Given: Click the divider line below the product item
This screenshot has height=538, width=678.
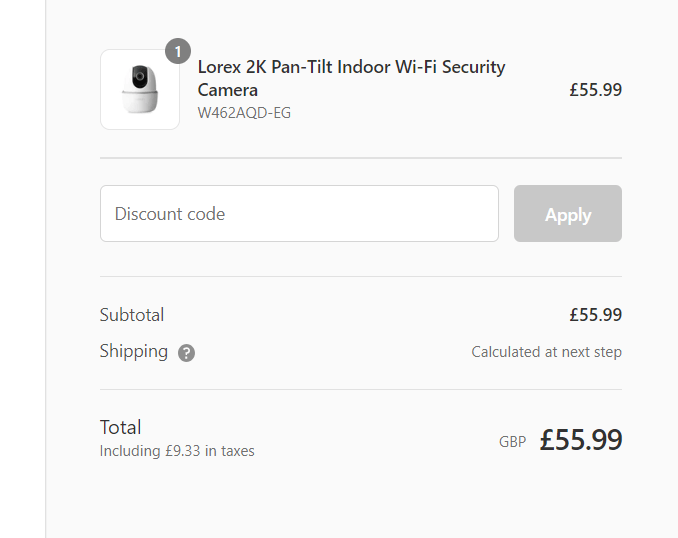Looking at the screenshot, I should [360, 158].
